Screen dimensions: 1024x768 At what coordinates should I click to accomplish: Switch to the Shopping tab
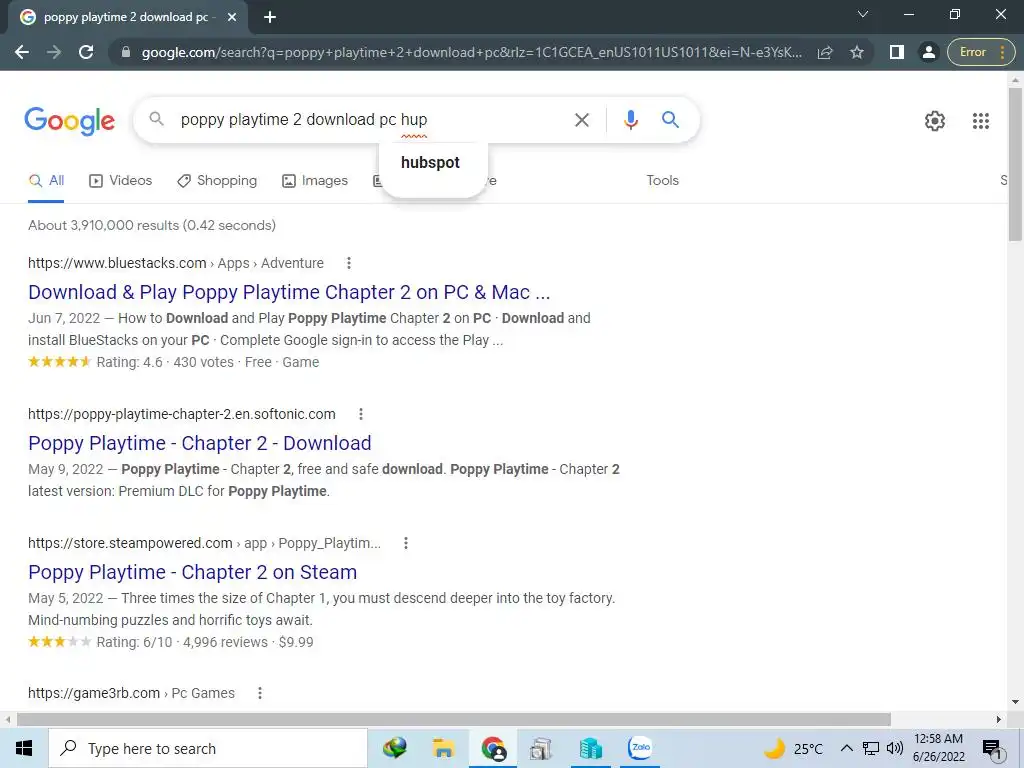tap(217, 181)
